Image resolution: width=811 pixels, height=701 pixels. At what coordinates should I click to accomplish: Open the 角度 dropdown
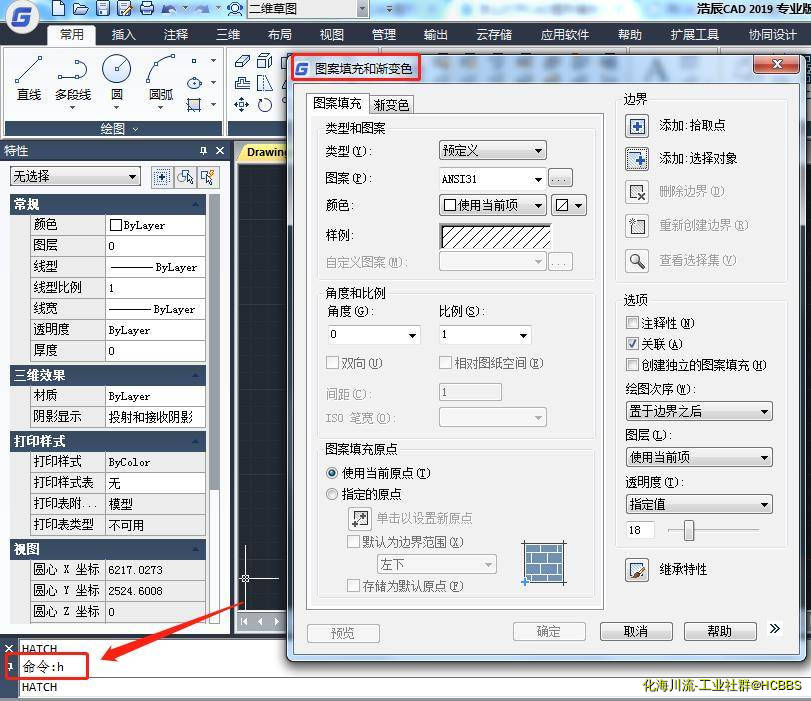(373, 335)
